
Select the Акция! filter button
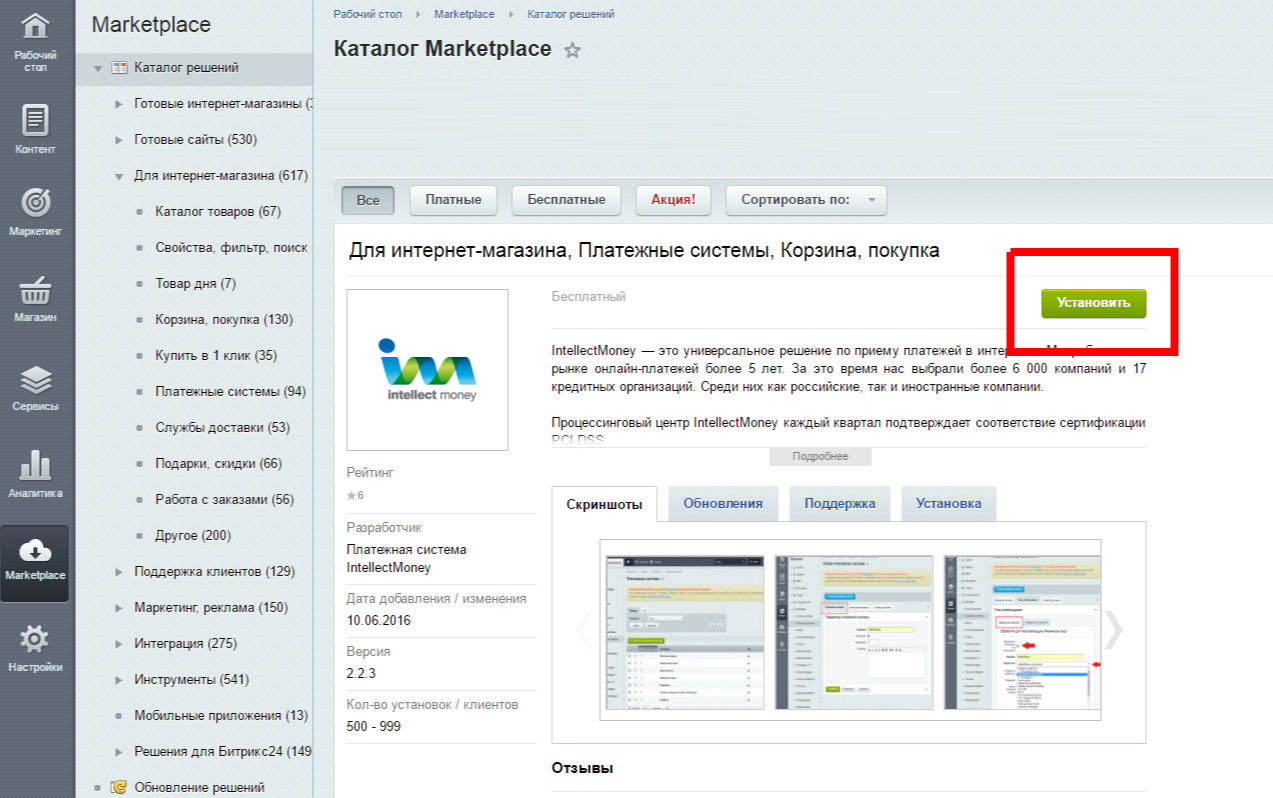(x=673, y=200)
